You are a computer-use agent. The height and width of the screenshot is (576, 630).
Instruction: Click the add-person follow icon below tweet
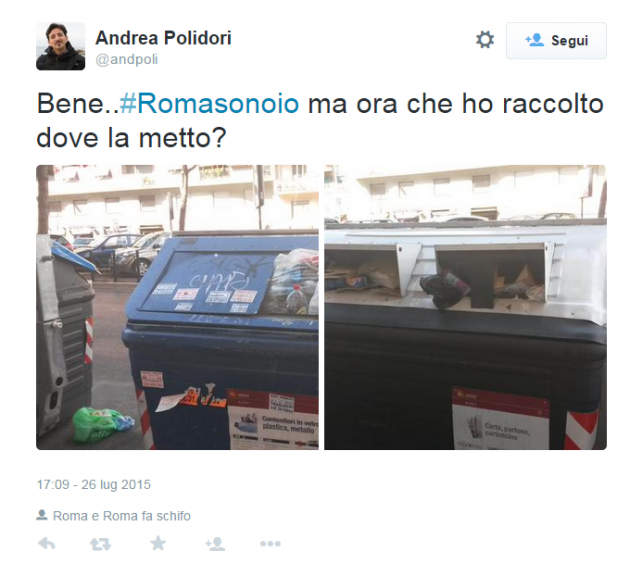(x=215, y=544)
